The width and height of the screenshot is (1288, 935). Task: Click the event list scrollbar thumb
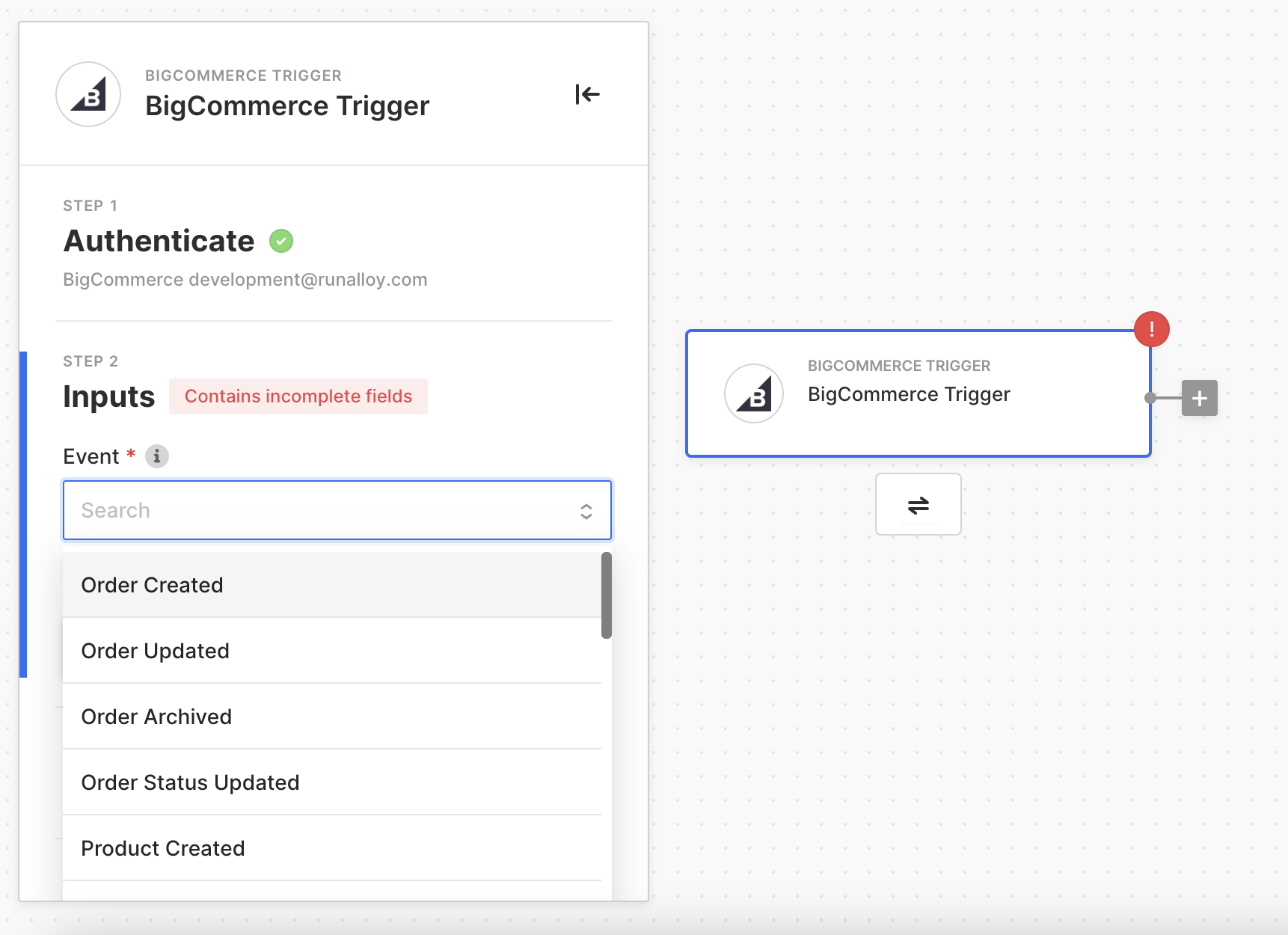pos(607,595)
